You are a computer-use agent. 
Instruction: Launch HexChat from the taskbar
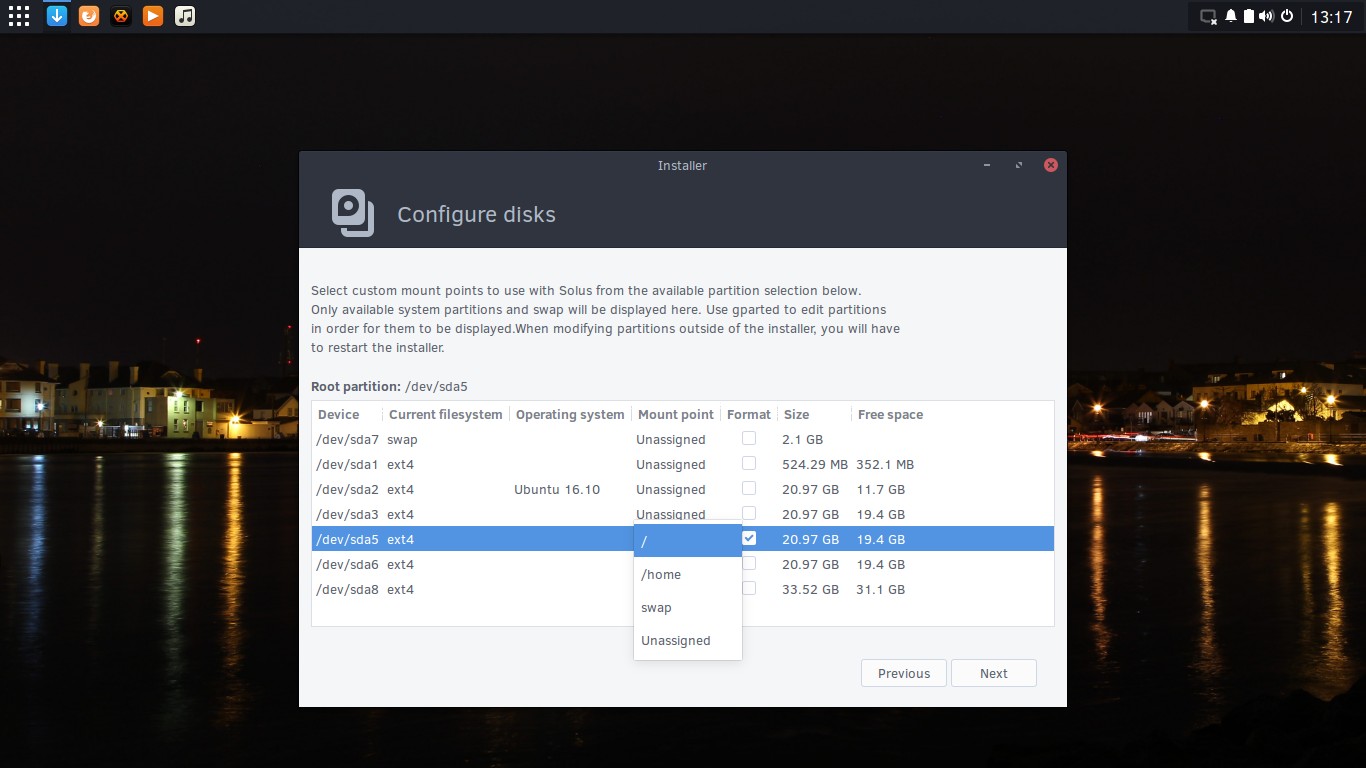(120, 15)
